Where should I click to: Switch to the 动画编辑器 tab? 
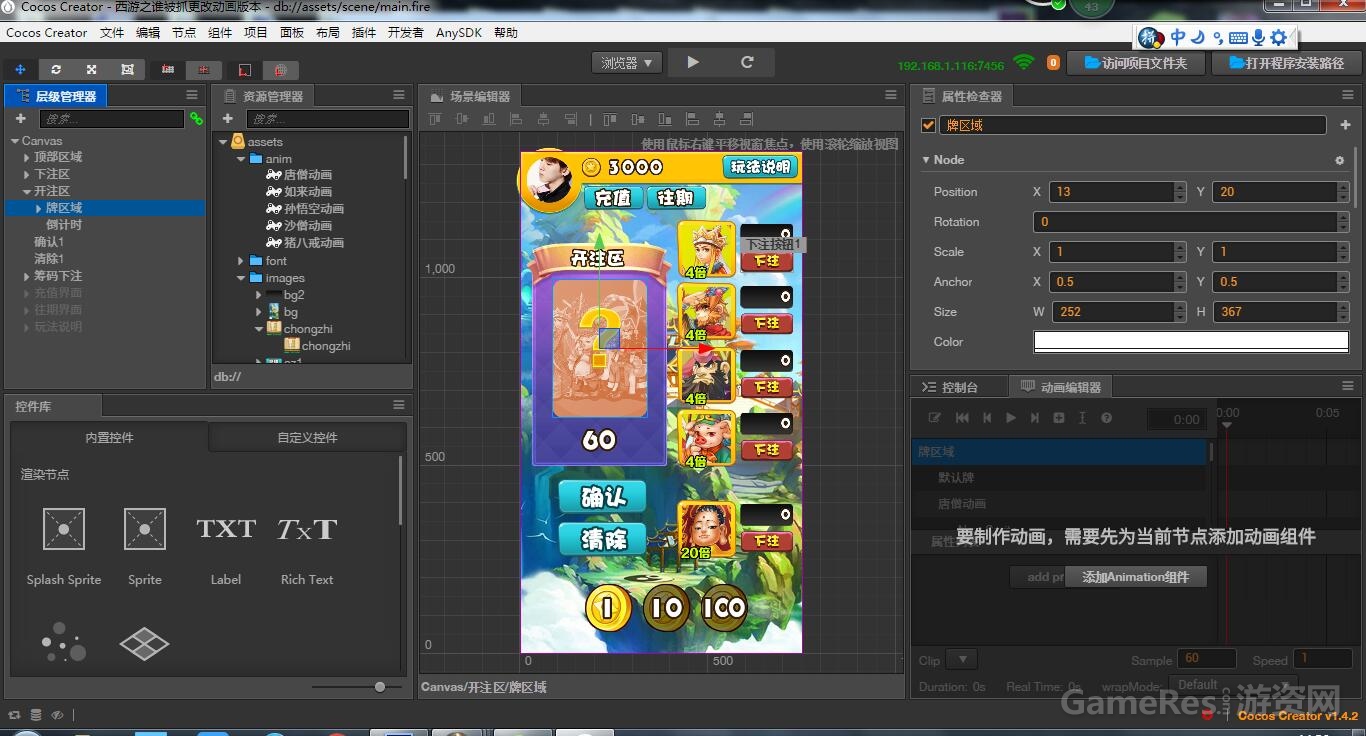1061,387
